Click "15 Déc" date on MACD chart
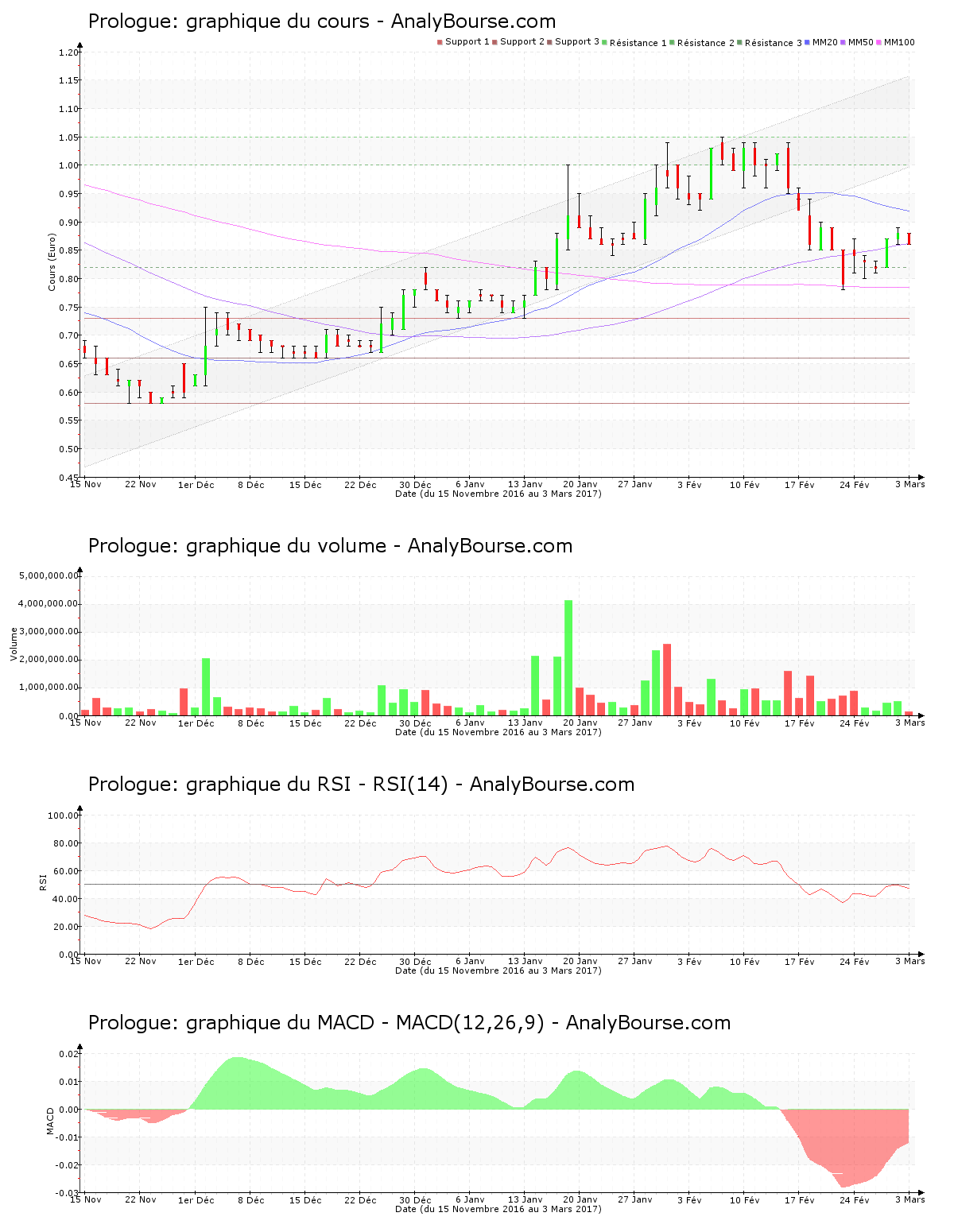954x1232 pixels. [x=305, y=1200]
